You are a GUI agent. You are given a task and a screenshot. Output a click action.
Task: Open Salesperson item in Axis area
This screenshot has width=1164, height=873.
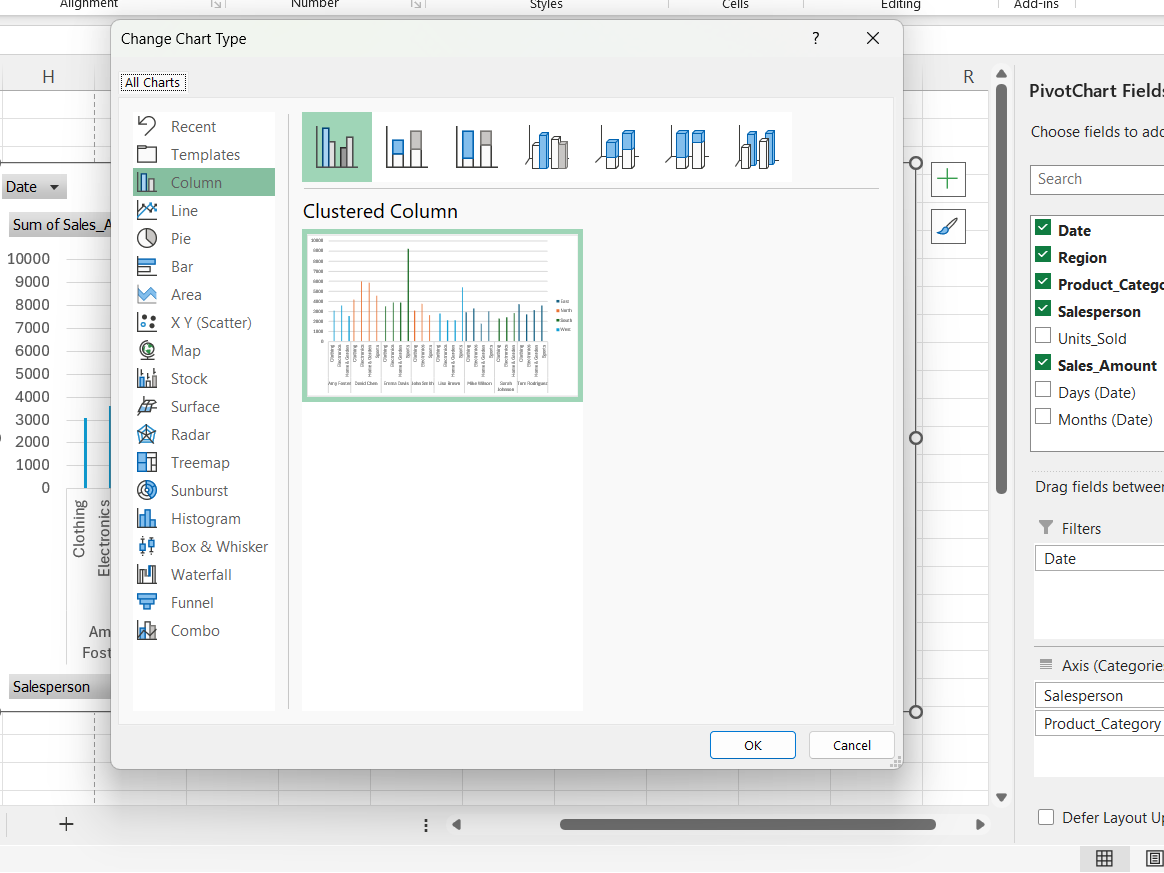point(1099,696)
